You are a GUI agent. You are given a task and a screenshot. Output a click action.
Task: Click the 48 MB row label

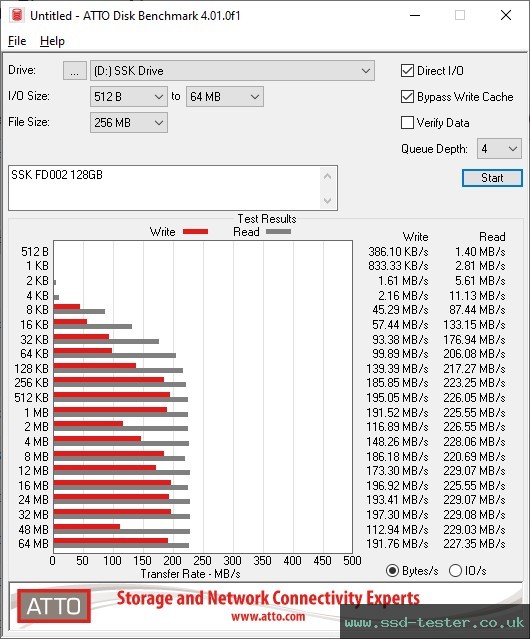(x=33, y=529)
